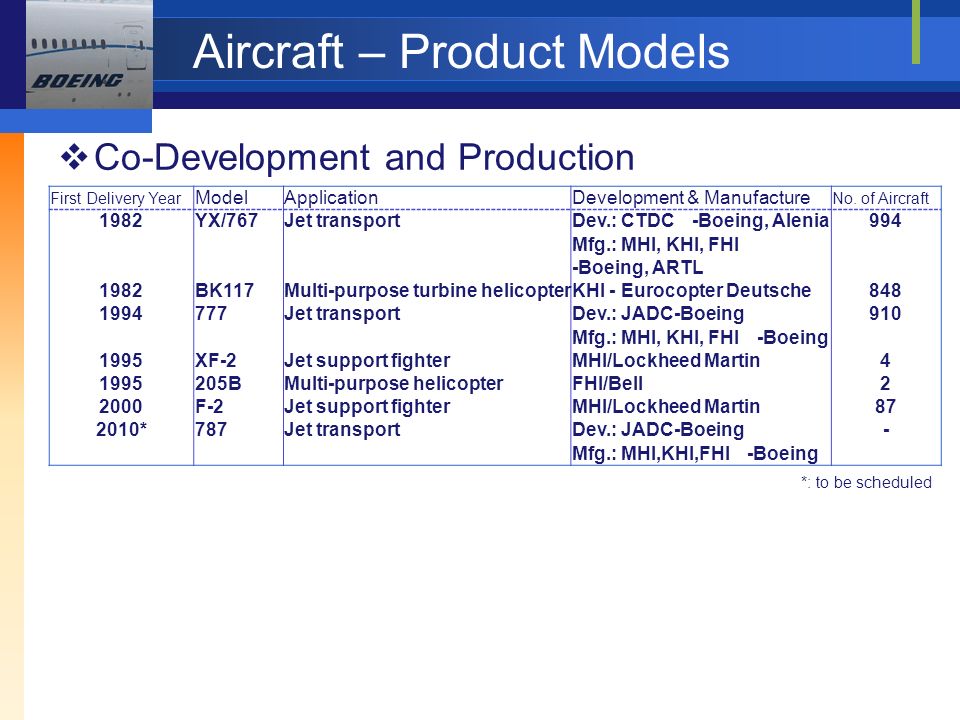Image resolution: width=960 pixels, height=720 pixels.
Task: Select the 'XF-2' model cell
Action: (x=216, y=360)
